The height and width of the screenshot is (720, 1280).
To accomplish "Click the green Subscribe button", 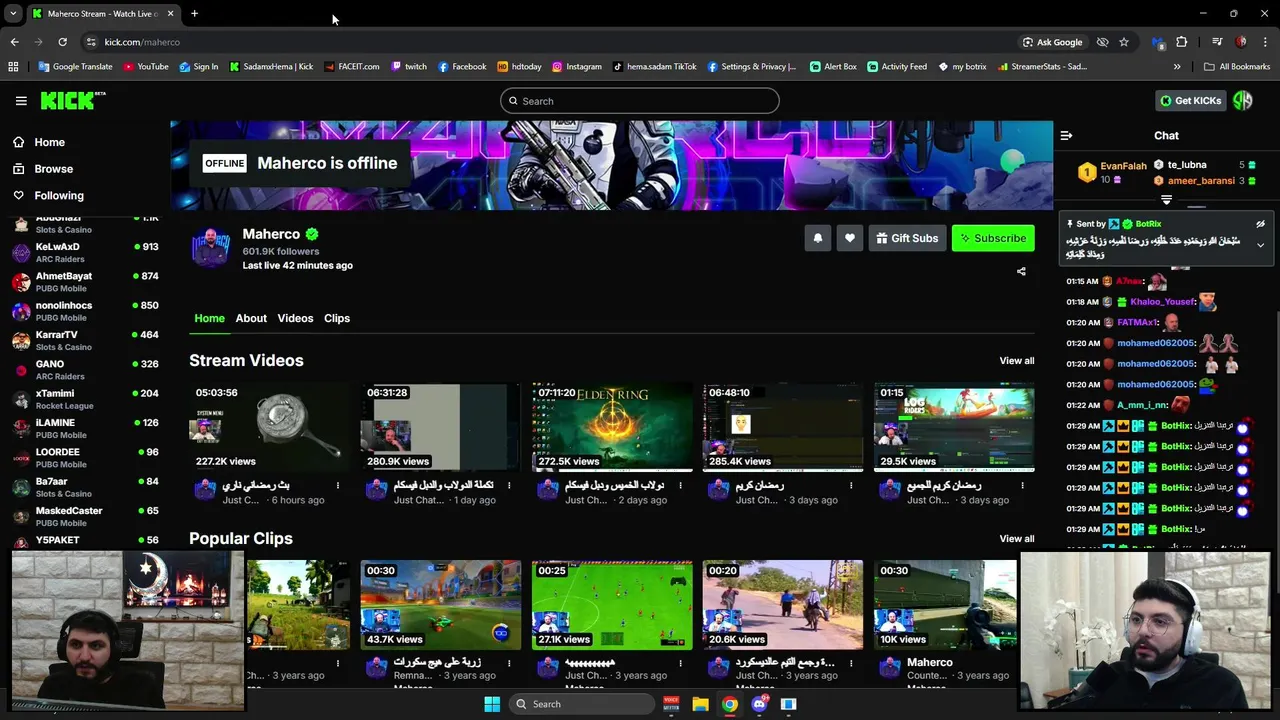I will point(992,238).
